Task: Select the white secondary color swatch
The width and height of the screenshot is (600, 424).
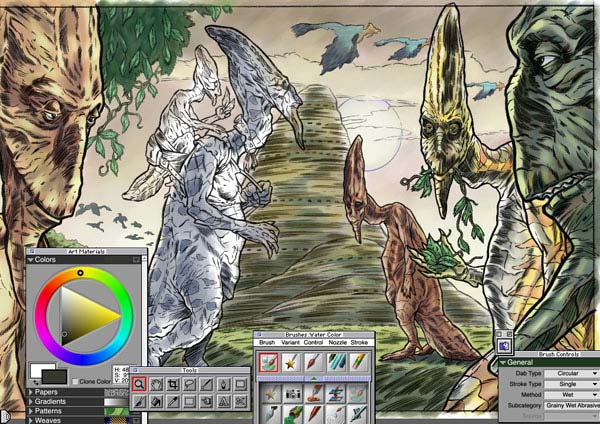Action: [x=38, y=367]
